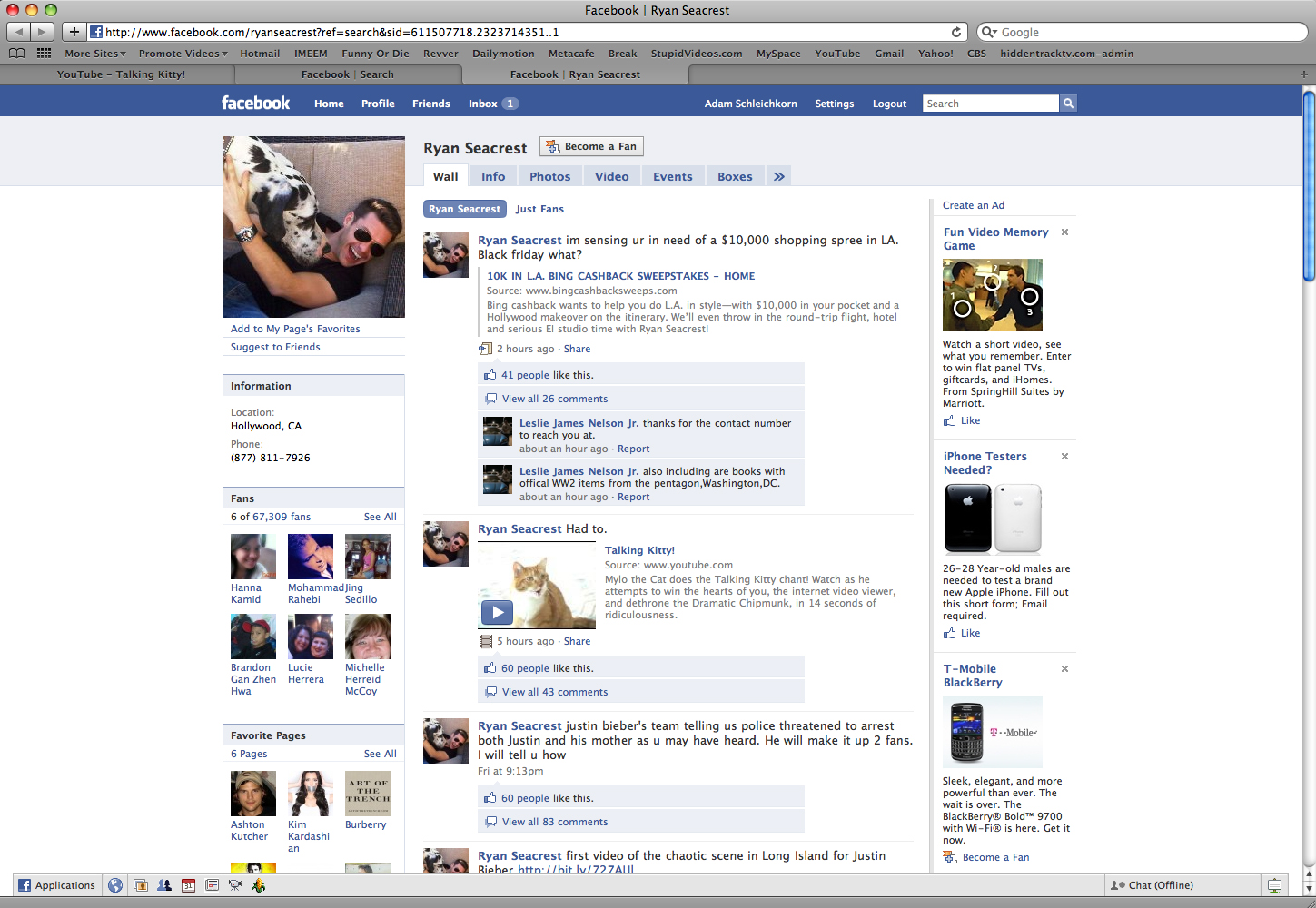This screenshot has width=1316, height=908.
Task: View all 43 comments
Action: click(555, 692)
